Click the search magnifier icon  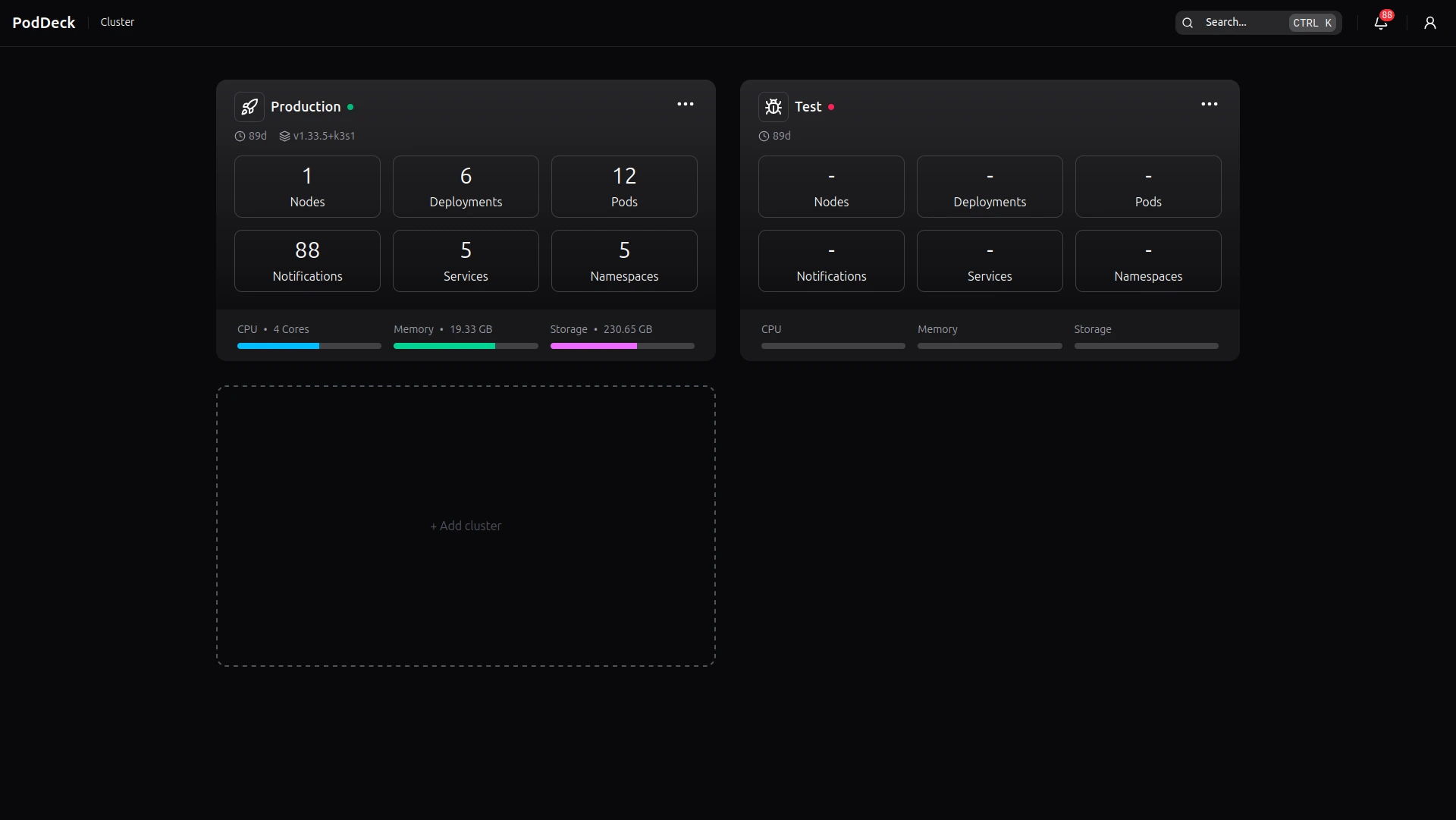1188,23
